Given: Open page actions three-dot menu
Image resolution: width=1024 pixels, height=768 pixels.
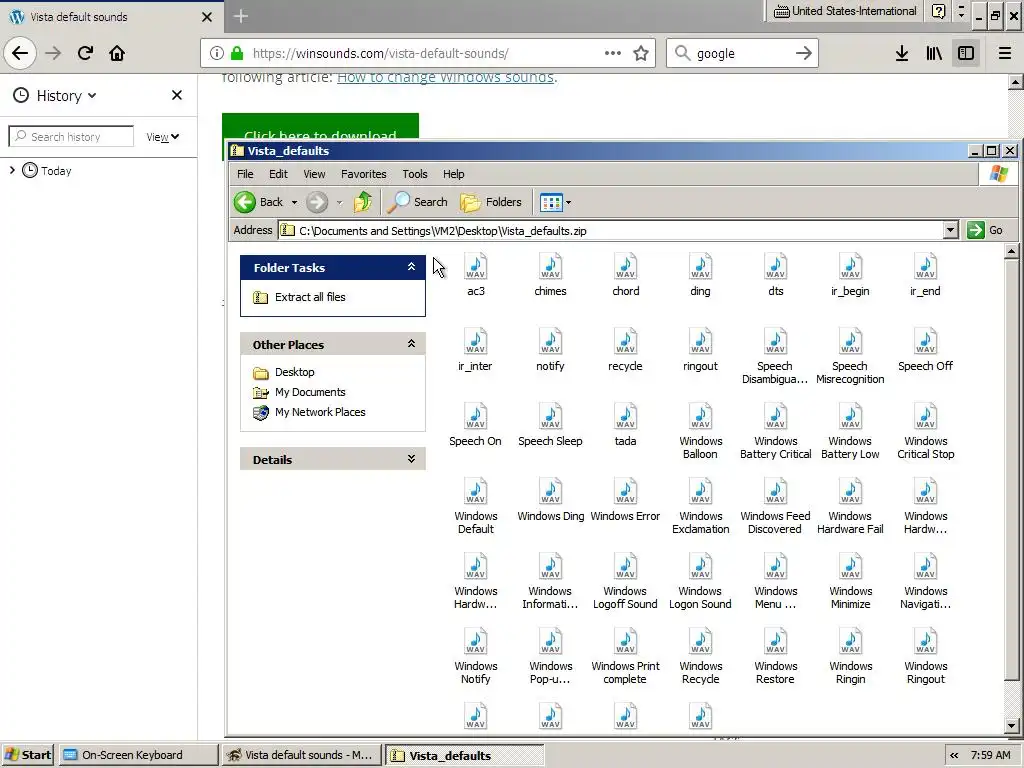Looking at the screenshot, I should 613,54.
